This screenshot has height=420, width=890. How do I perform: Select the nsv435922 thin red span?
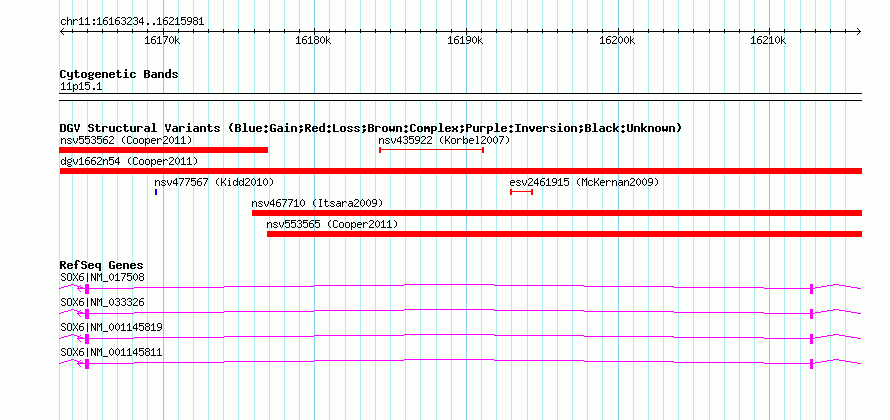click(x=431, y=150)
